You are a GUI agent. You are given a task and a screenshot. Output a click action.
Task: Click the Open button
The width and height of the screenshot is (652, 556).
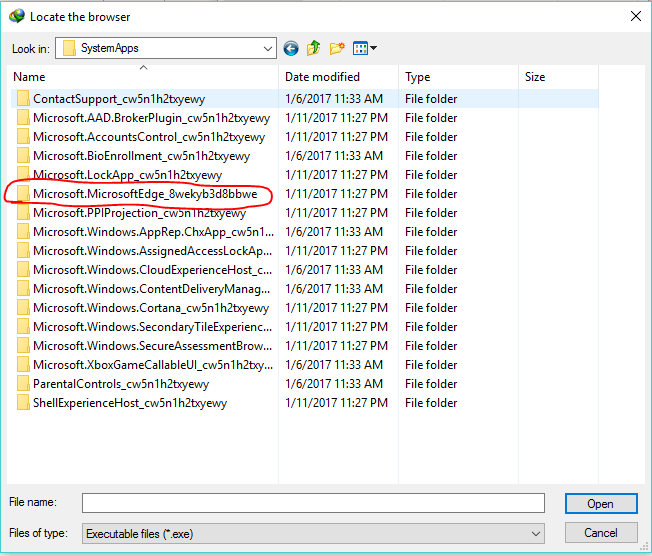click(x=601, y=504)
